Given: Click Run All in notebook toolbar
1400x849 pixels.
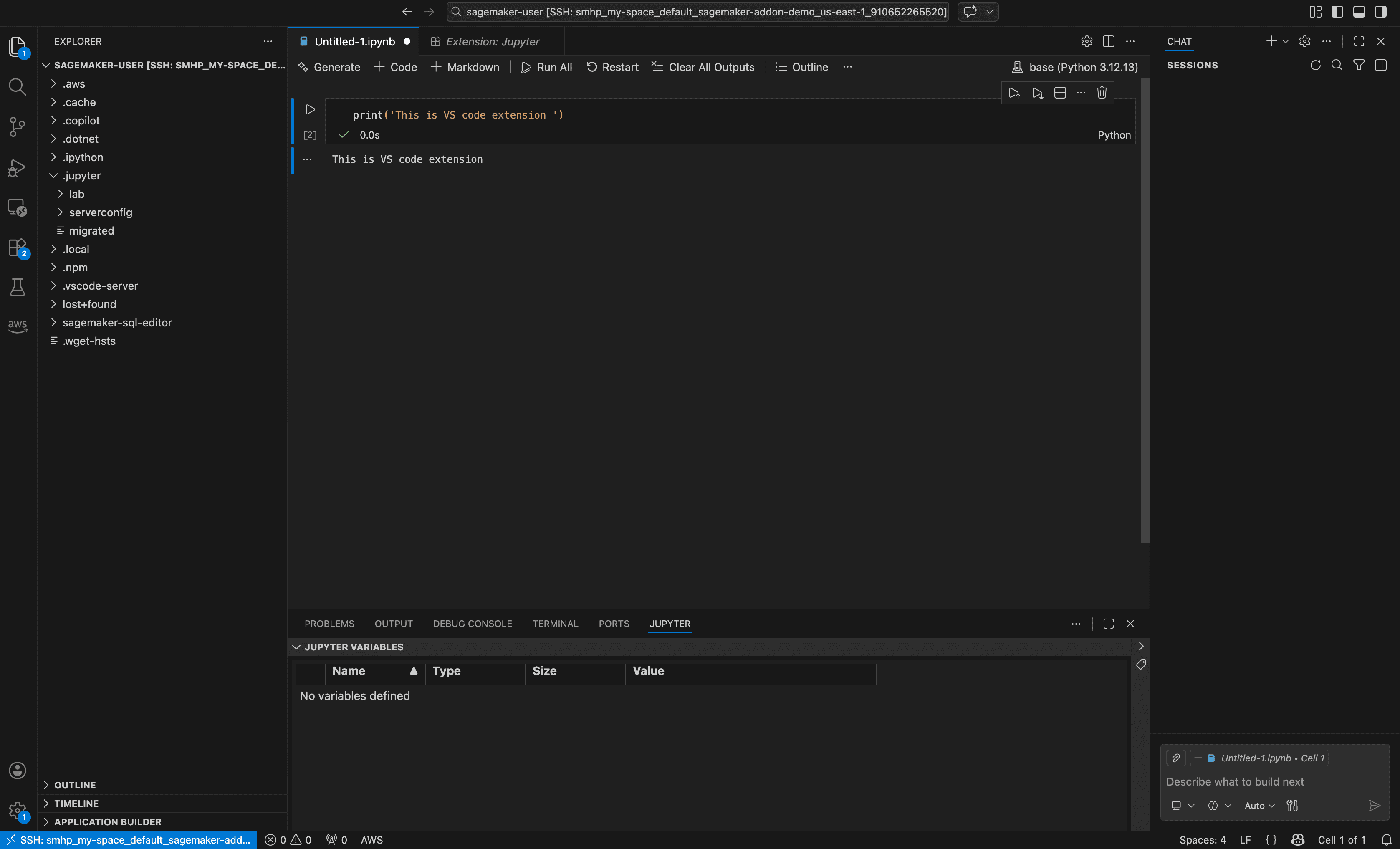Looking at the screenshot, I should 546,67.
